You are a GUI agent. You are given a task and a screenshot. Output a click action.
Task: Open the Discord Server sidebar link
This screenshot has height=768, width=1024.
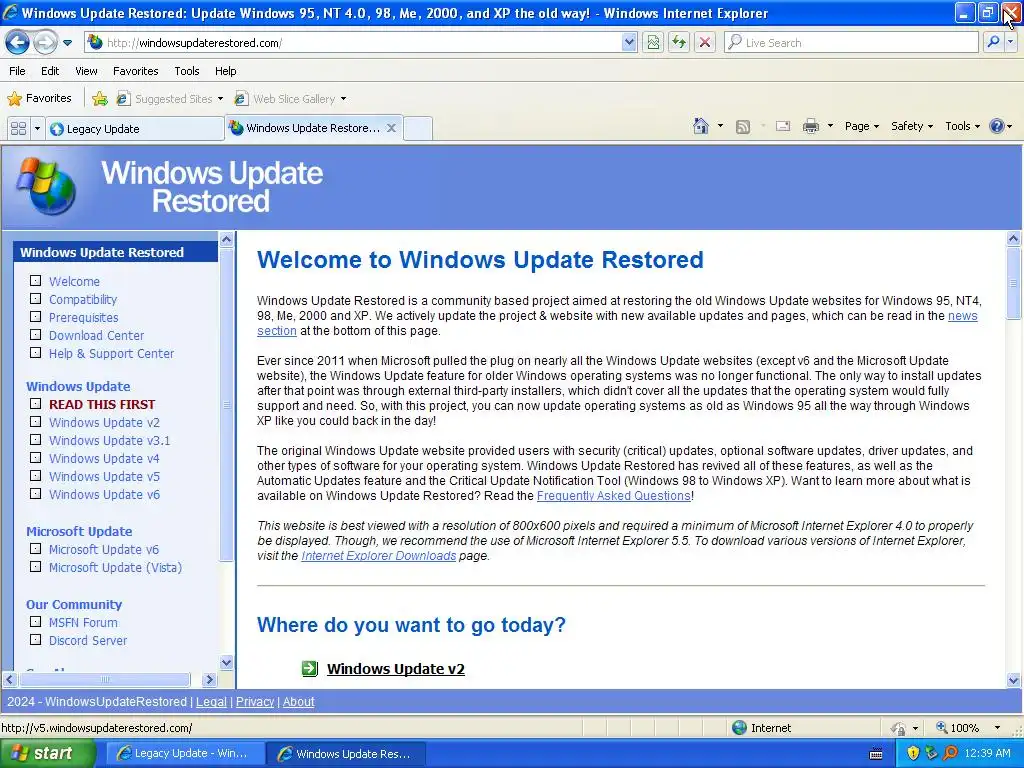88,641
